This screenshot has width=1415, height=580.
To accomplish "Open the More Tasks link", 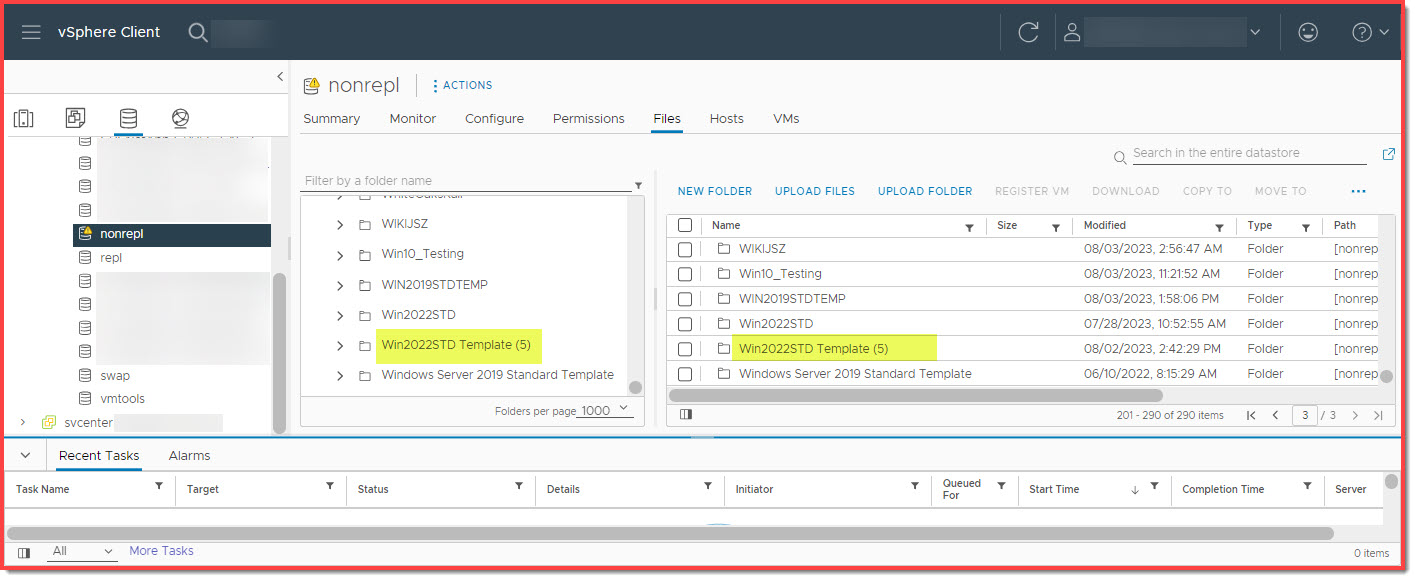I will (x=161, y=551).
